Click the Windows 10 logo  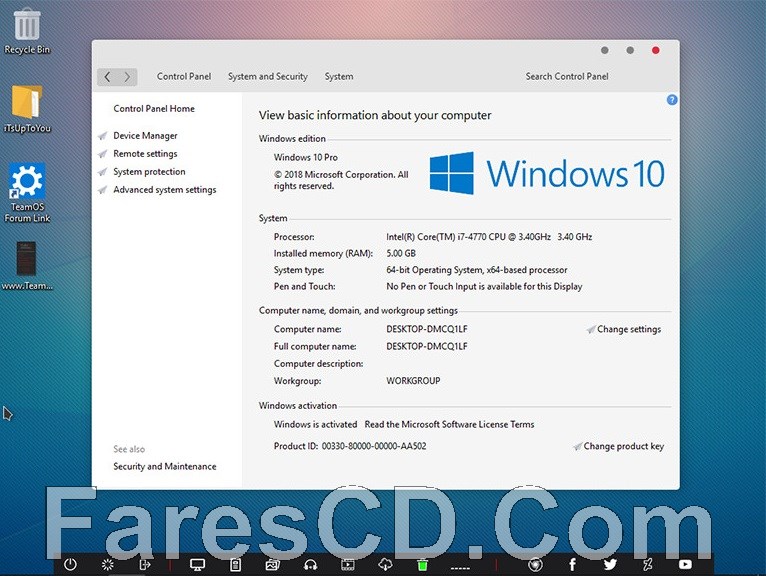[x=547, y=173]
